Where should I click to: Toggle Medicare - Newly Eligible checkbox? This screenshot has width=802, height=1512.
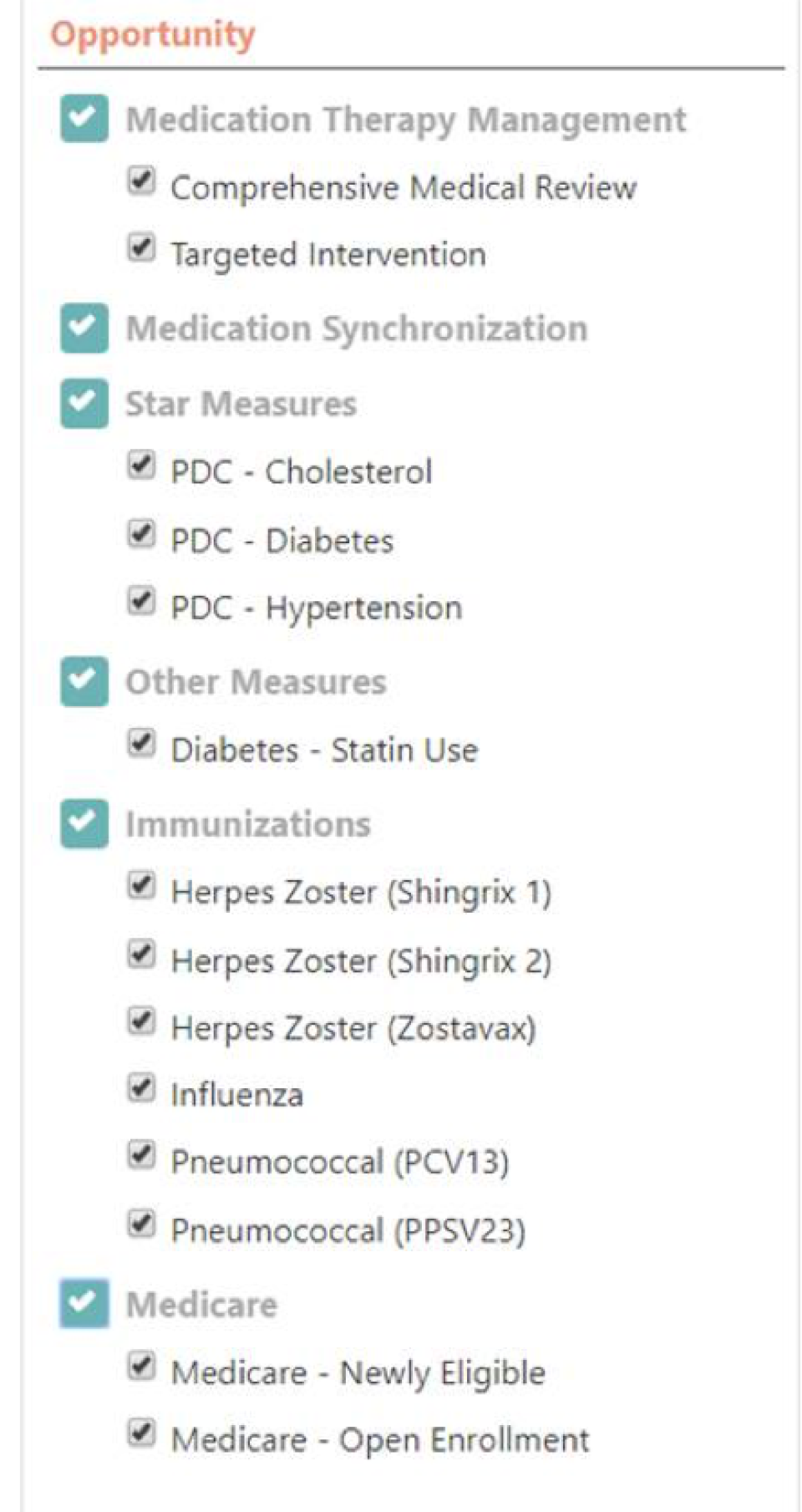click(141, 1366)
